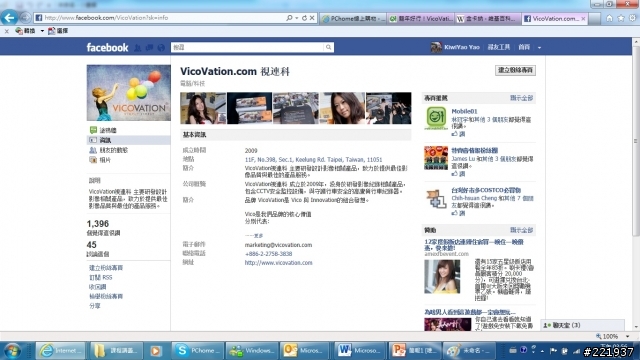Open the chat bar showing (3)
This screenshot has height=360, width=640.
click(x=582, y=325)
